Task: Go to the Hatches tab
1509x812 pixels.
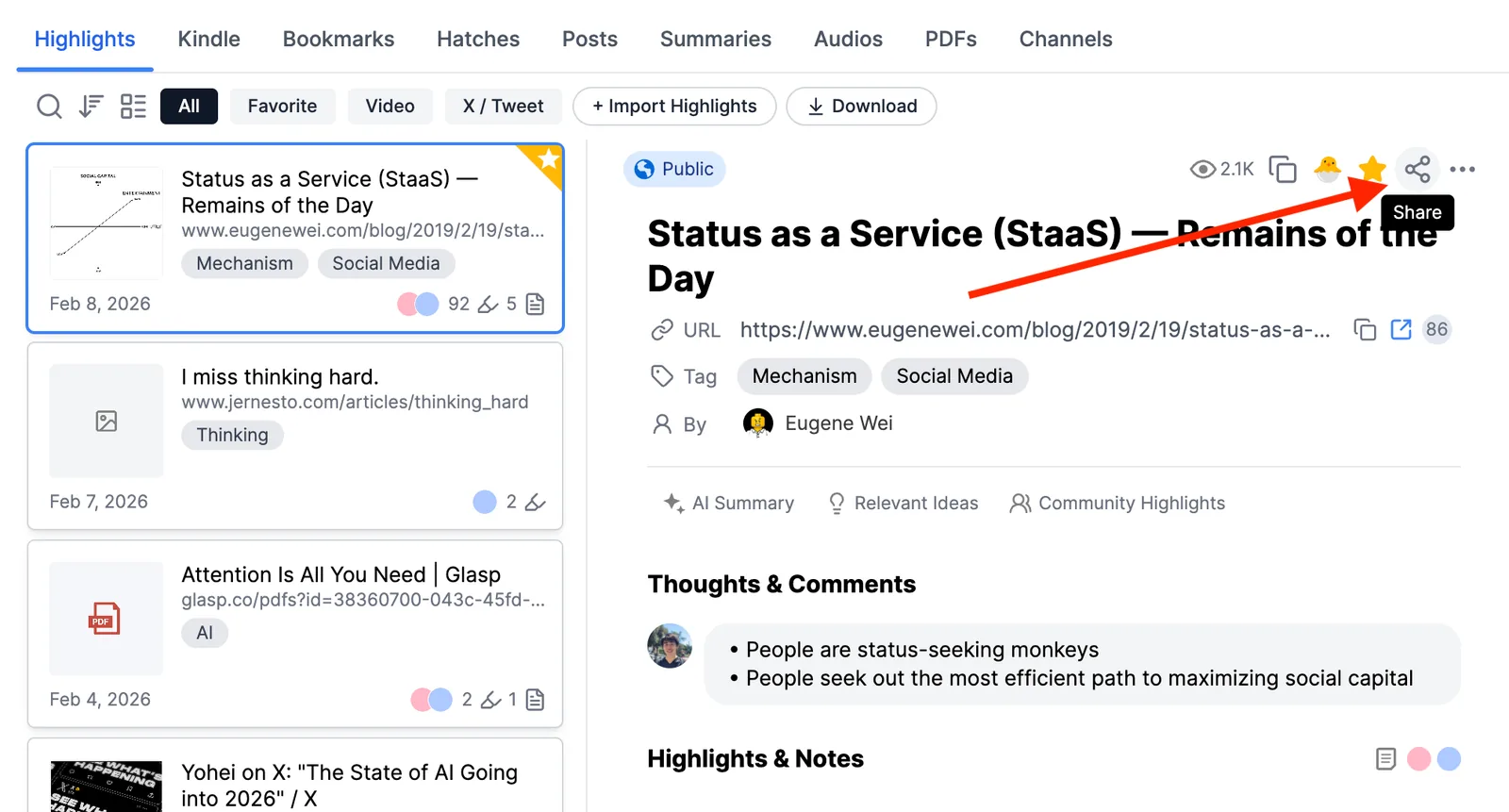Action: pyautogui.click(x=478, y=39)
